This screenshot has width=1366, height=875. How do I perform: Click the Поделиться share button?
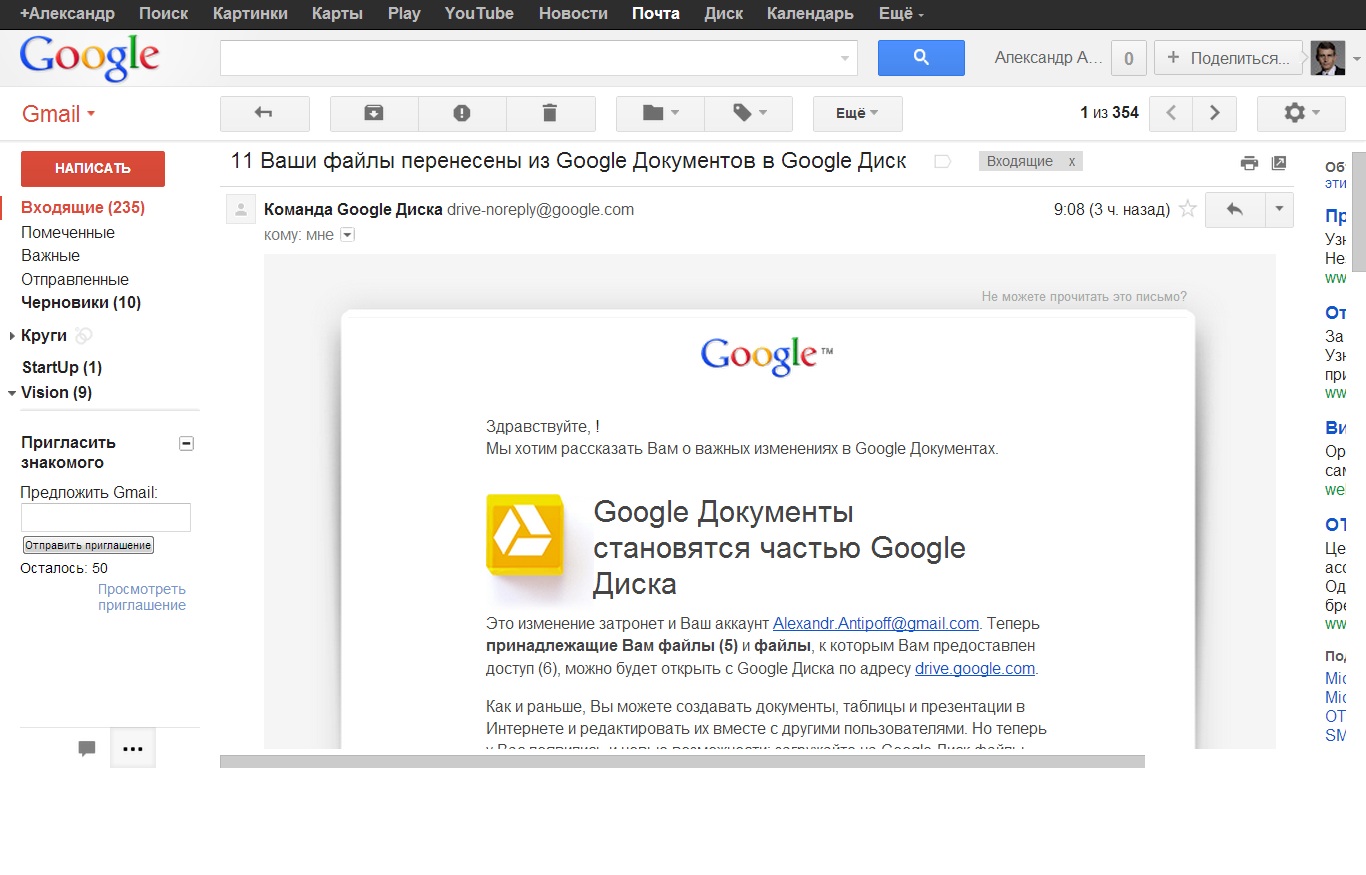(1229, 58)
